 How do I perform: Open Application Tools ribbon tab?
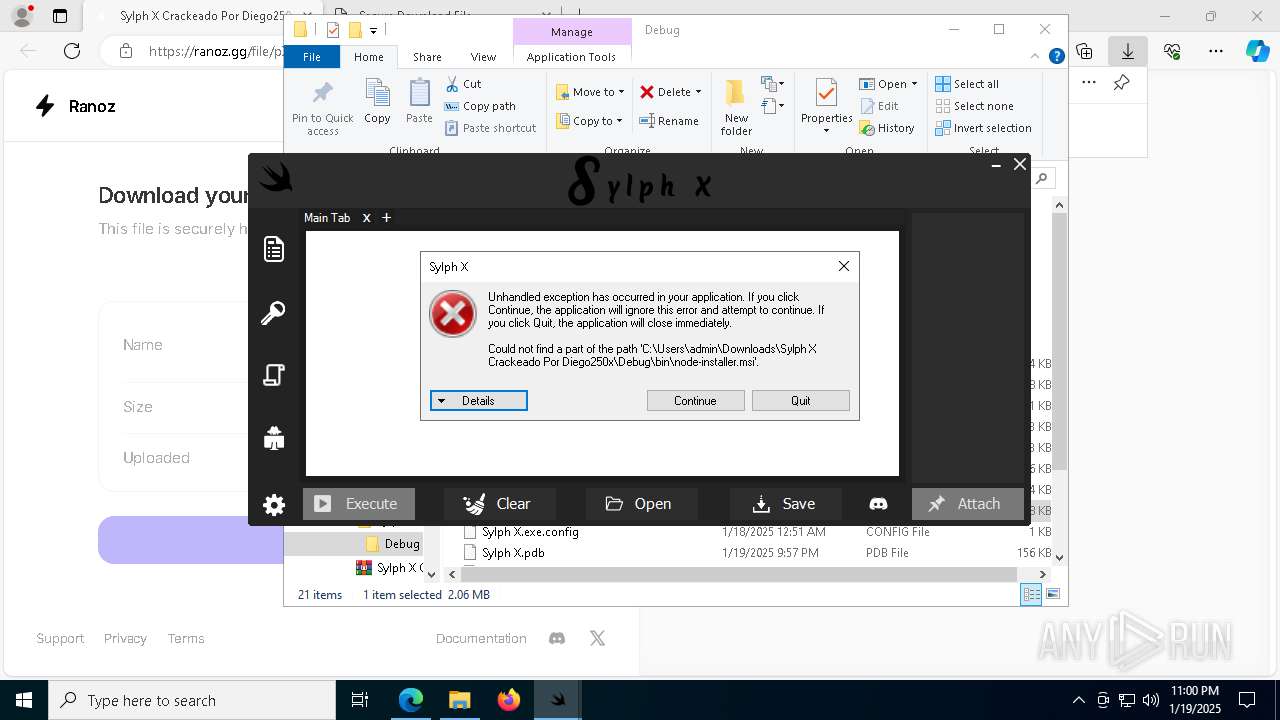(571, 57)
